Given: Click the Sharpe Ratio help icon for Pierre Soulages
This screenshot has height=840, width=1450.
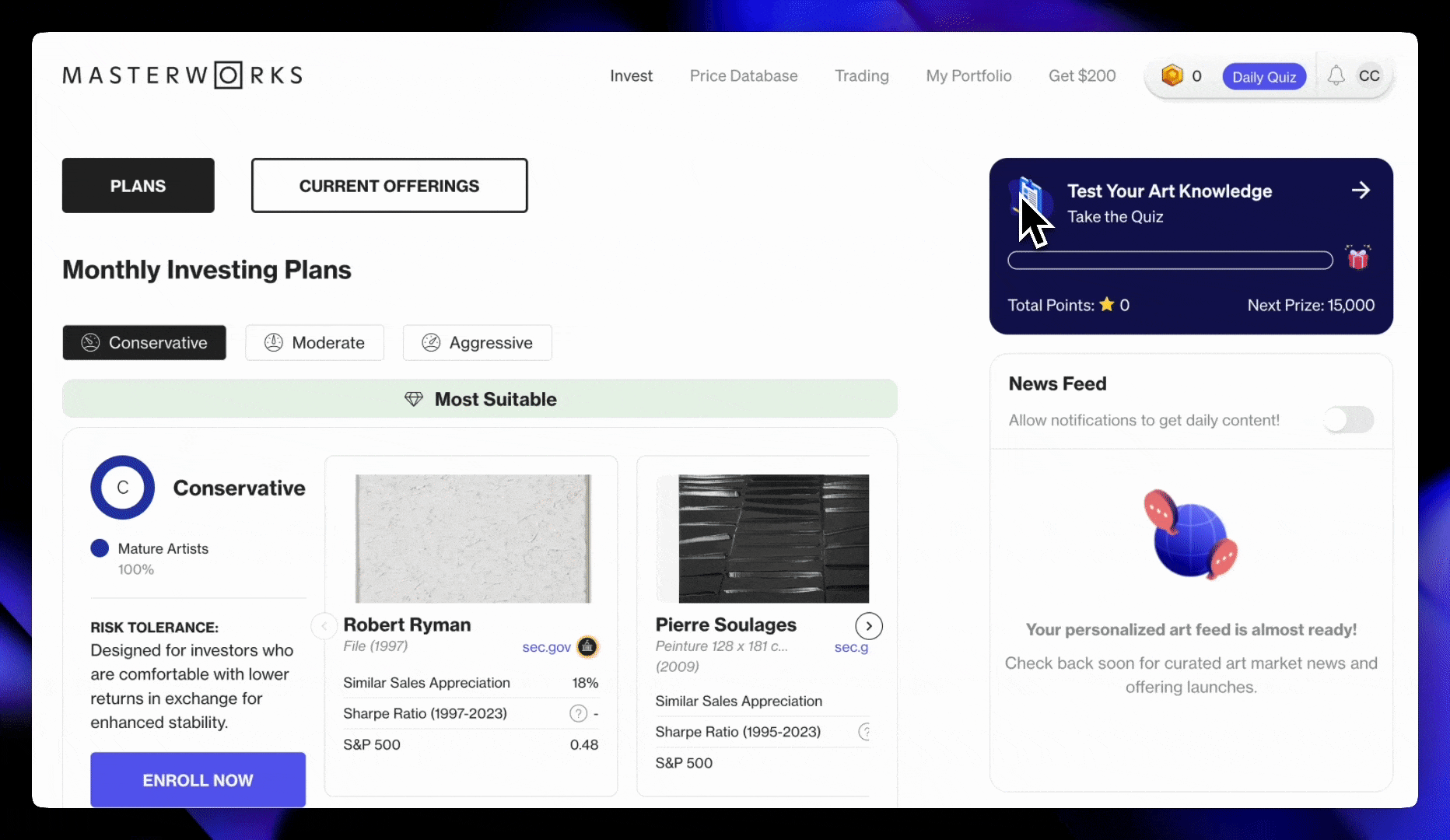Looking at the screenshot, I should [864, 732].
